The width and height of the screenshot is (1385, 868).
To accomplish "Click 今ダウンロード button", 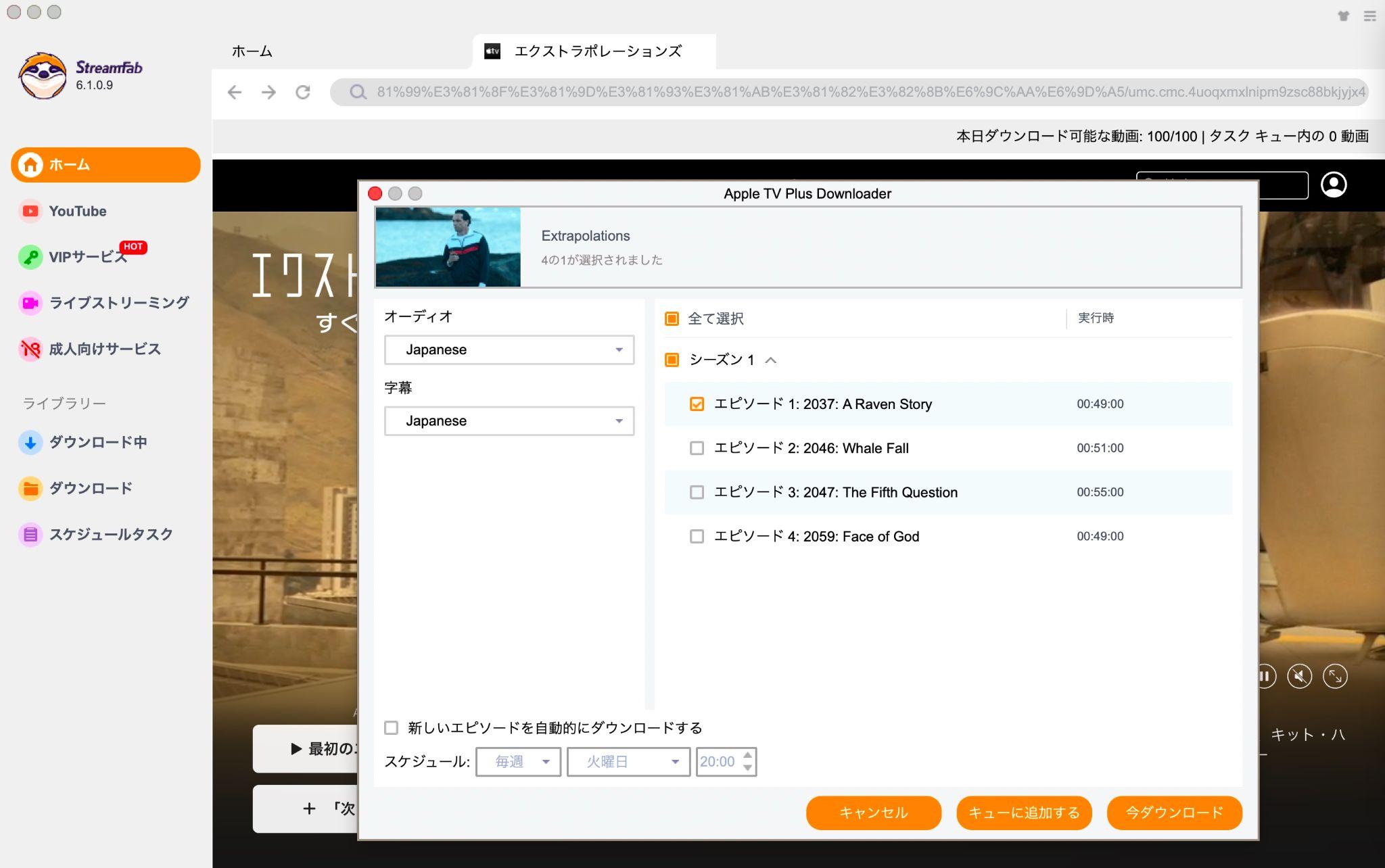I will 1175,813.
